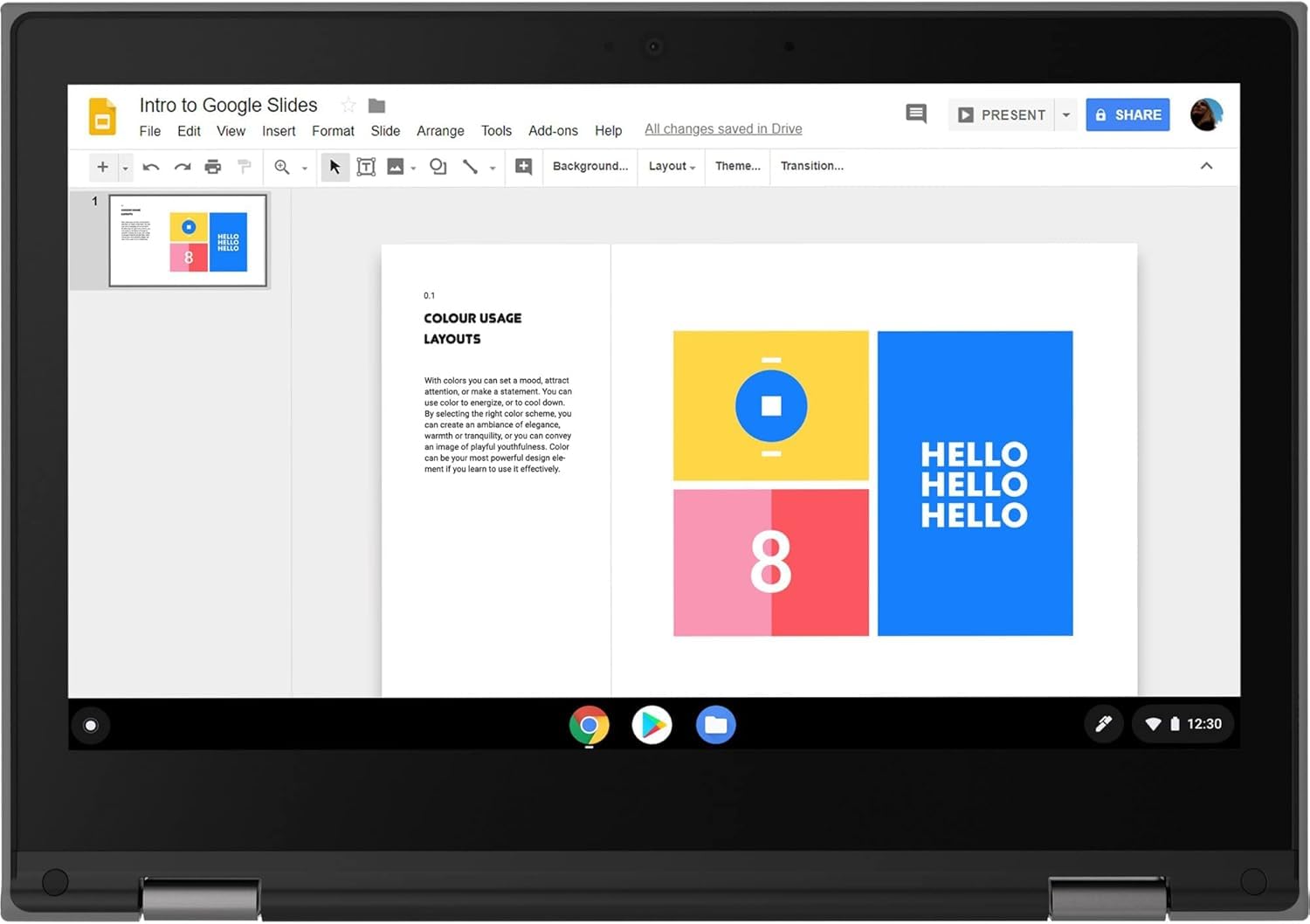This screenshot has height=924, width=1310.
Task: Open comment history speech bubble icon
Action: pyautogui.click(x=915, y=114)
